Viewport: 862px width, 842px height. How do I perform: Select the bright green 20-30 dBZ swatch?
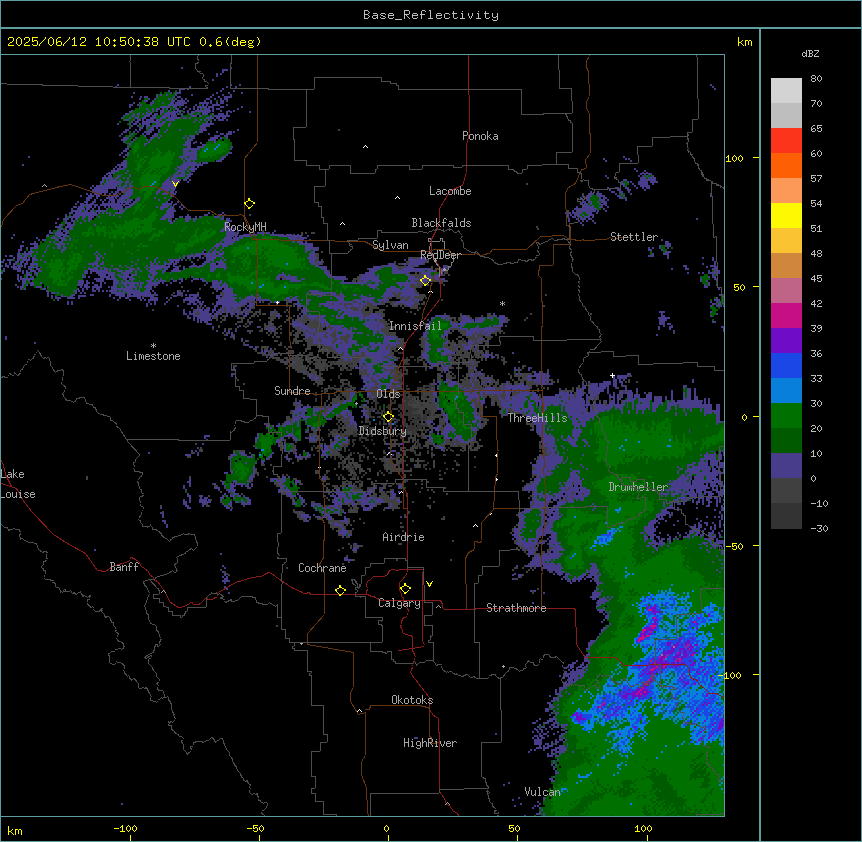point(786,416)
